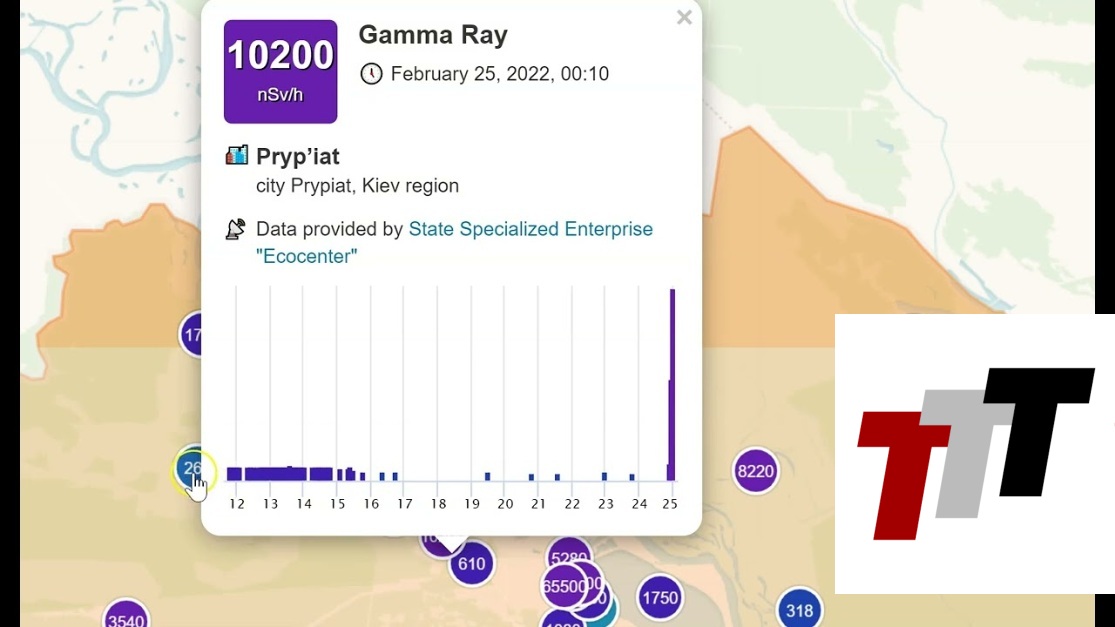Screen dimensions: 1115x627
Task: Select the 1750 map marker
Action: pos(660,598)
